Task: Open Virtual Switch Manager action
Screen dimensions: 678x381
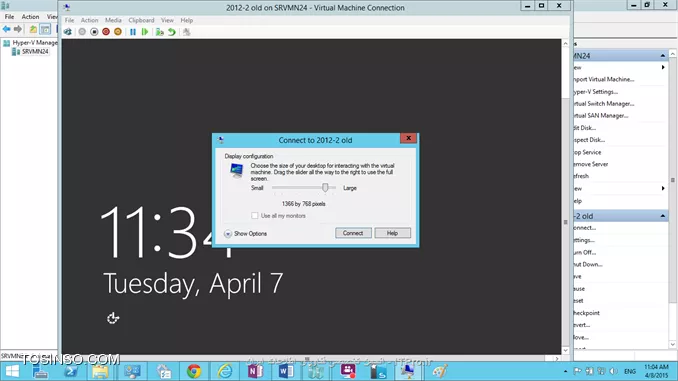Action: (604, 104)
